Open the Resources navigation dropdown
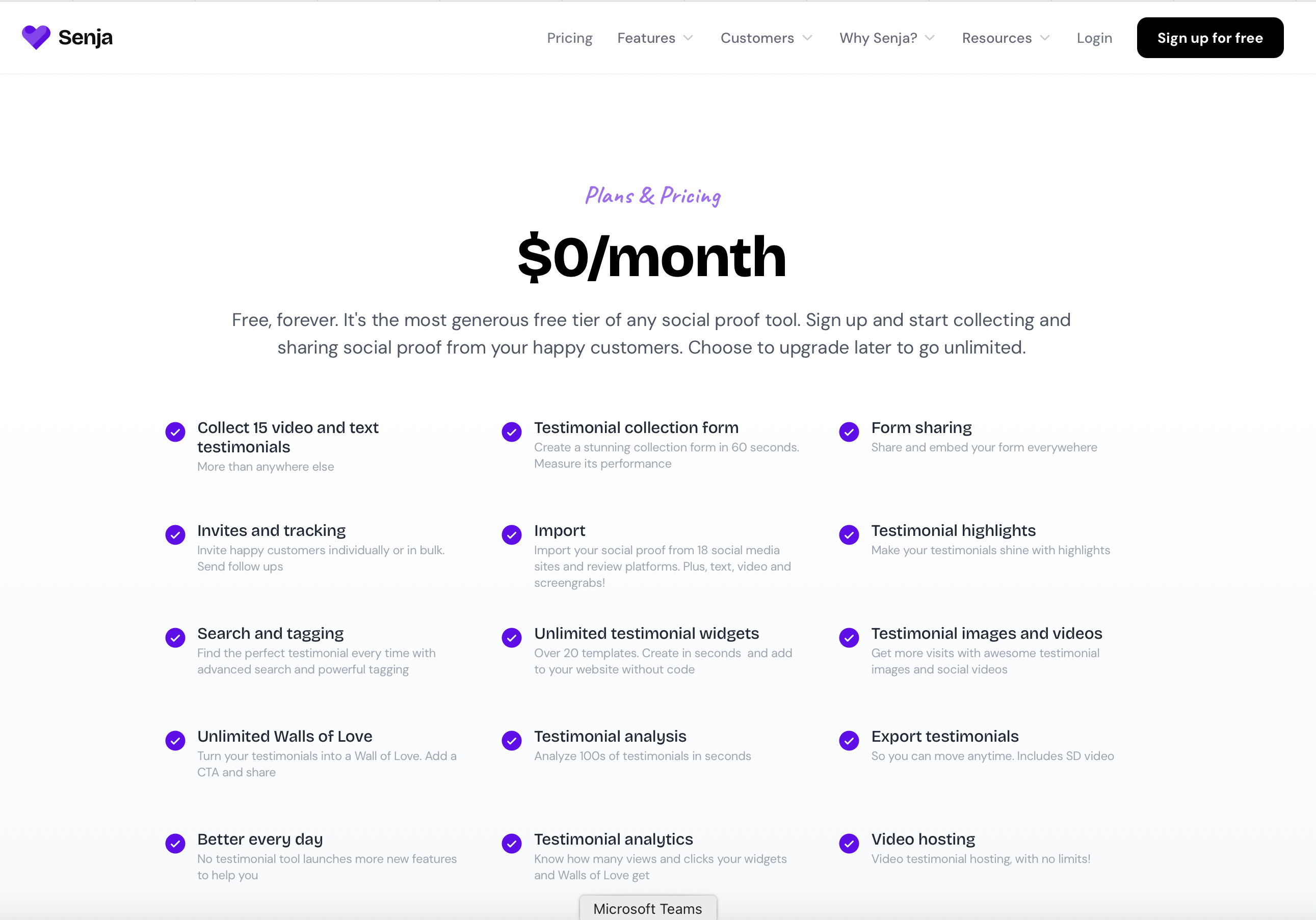This screenshot has width=1316, height=920. [x=1006, y=38]
